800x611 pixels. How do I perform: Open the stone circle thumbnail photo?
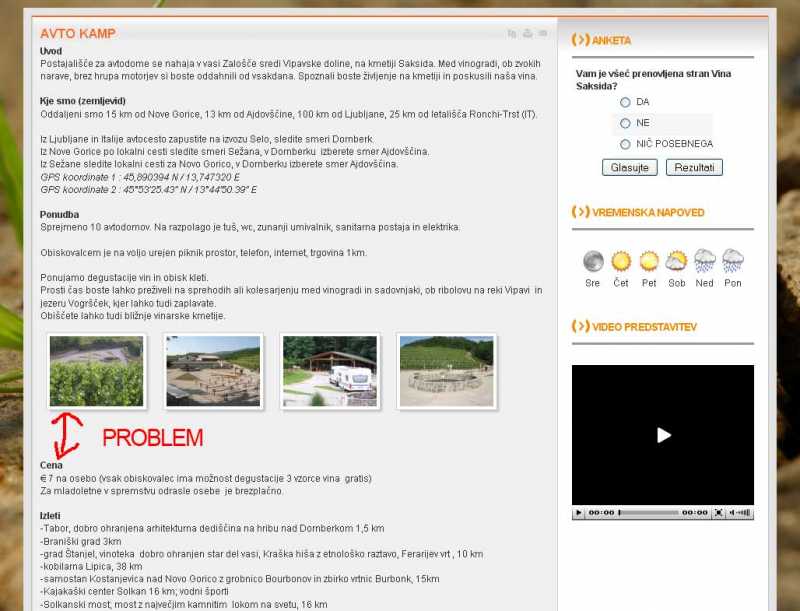coord(446,371)
